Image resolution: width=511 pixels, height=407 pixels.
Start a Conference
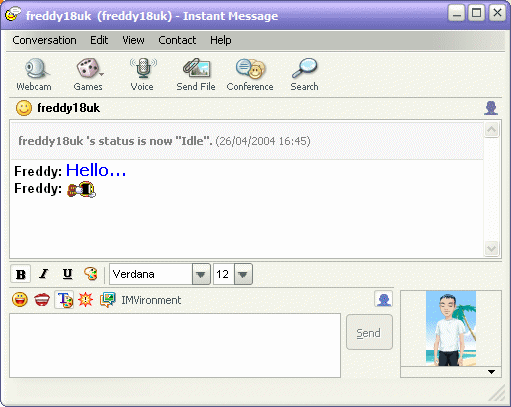click(250, 75)
